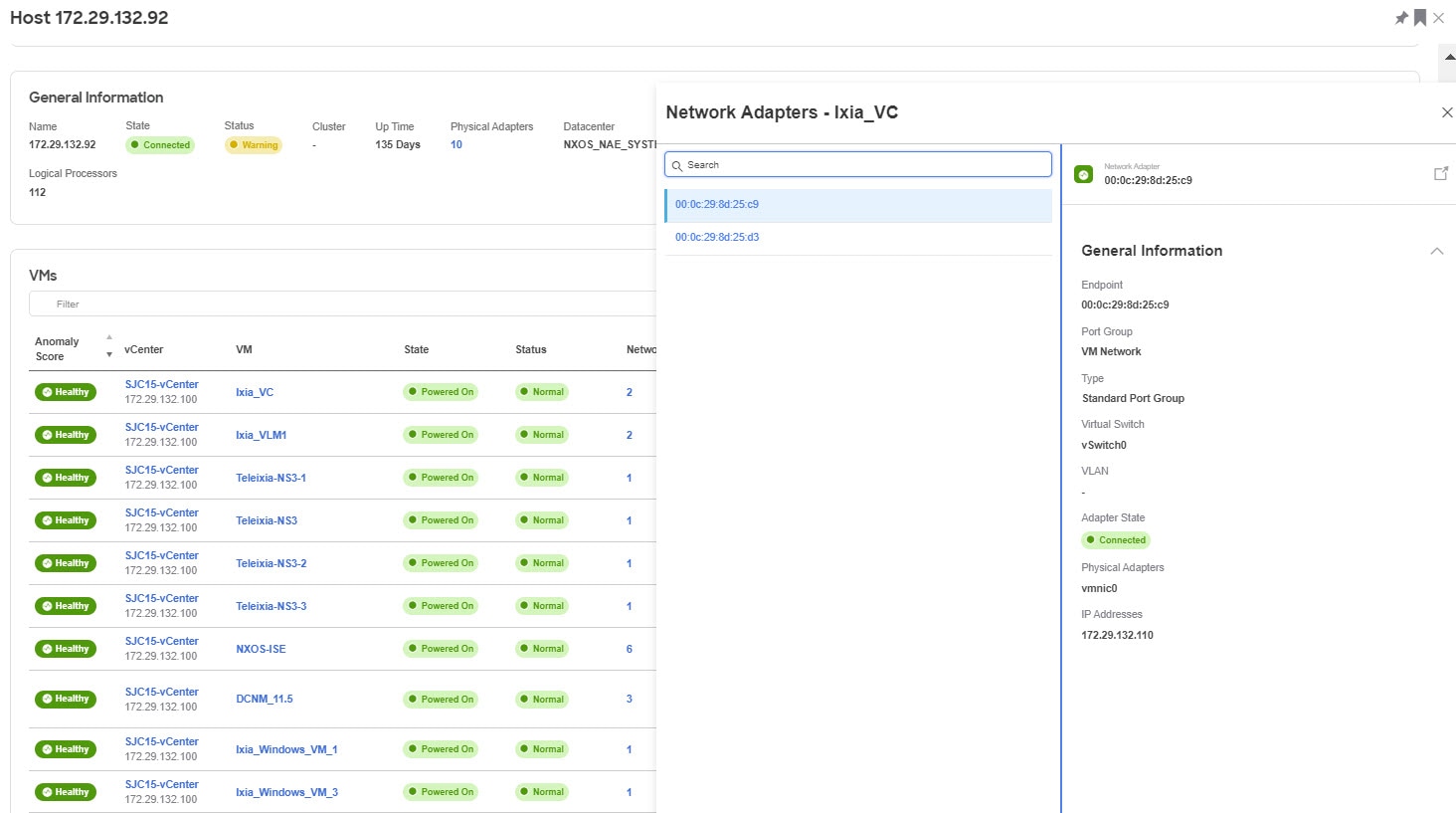Screen dimensions: 1456x813
Task: Click the green Network Adapter status icon
Action: pyautogui.click(x=1084, y=174)
